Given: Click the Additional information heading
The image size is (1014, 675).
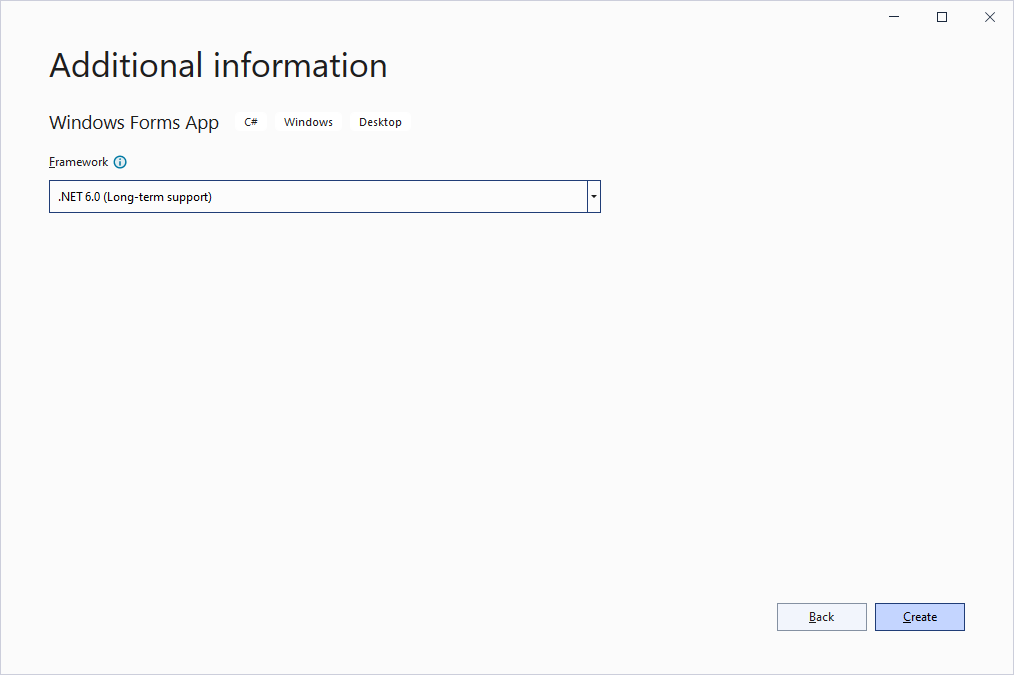Looking at the screenshot, I should click(218, 65).
